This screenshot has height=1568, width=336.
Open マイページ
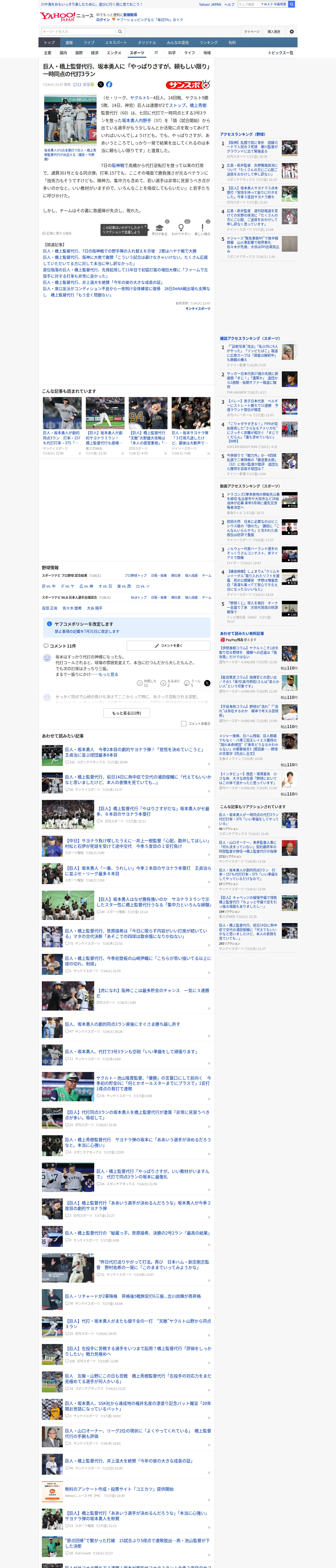click(x=251, y=32)
